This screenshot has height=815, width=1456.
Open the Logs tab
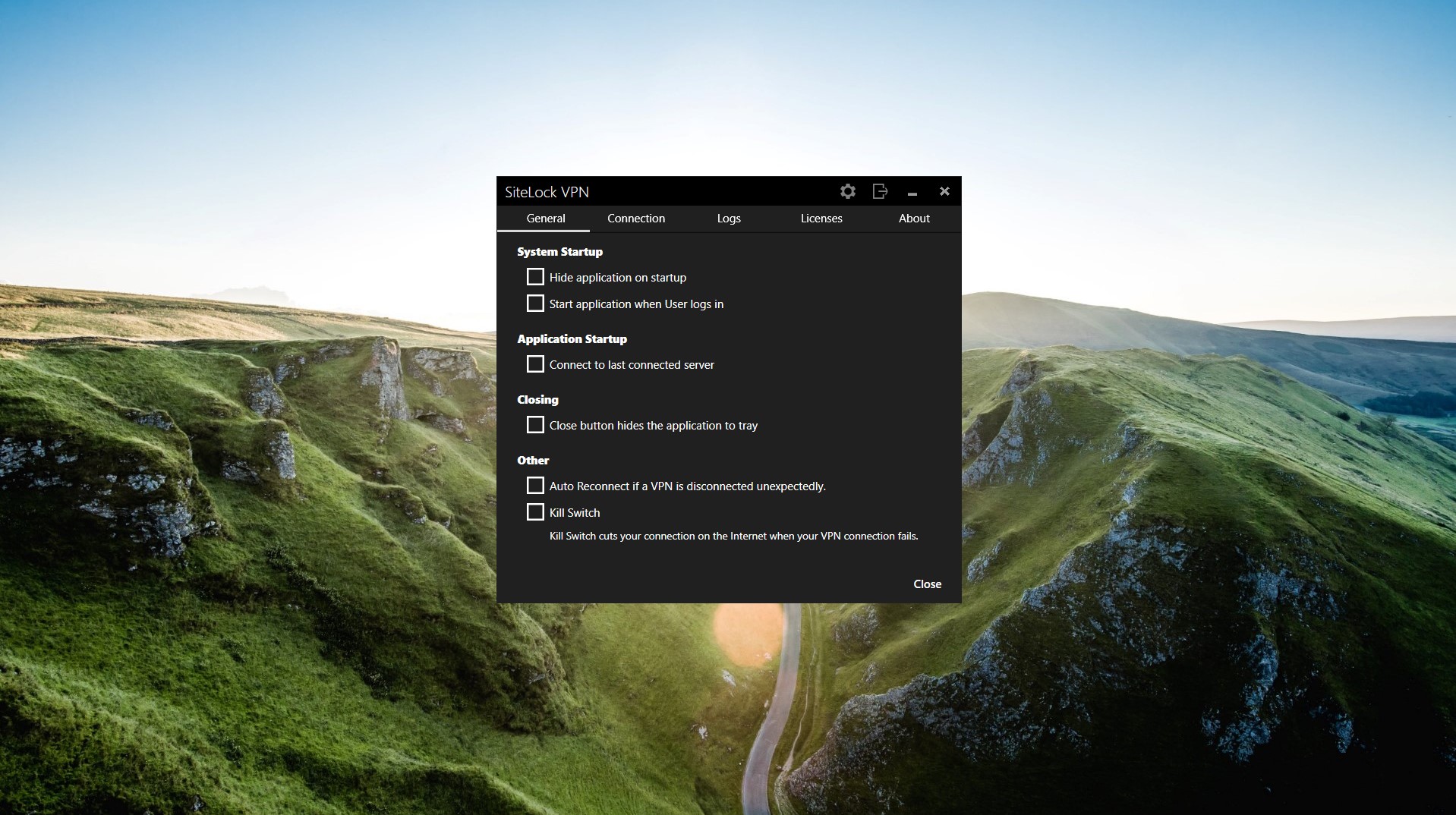pos(729,219)
